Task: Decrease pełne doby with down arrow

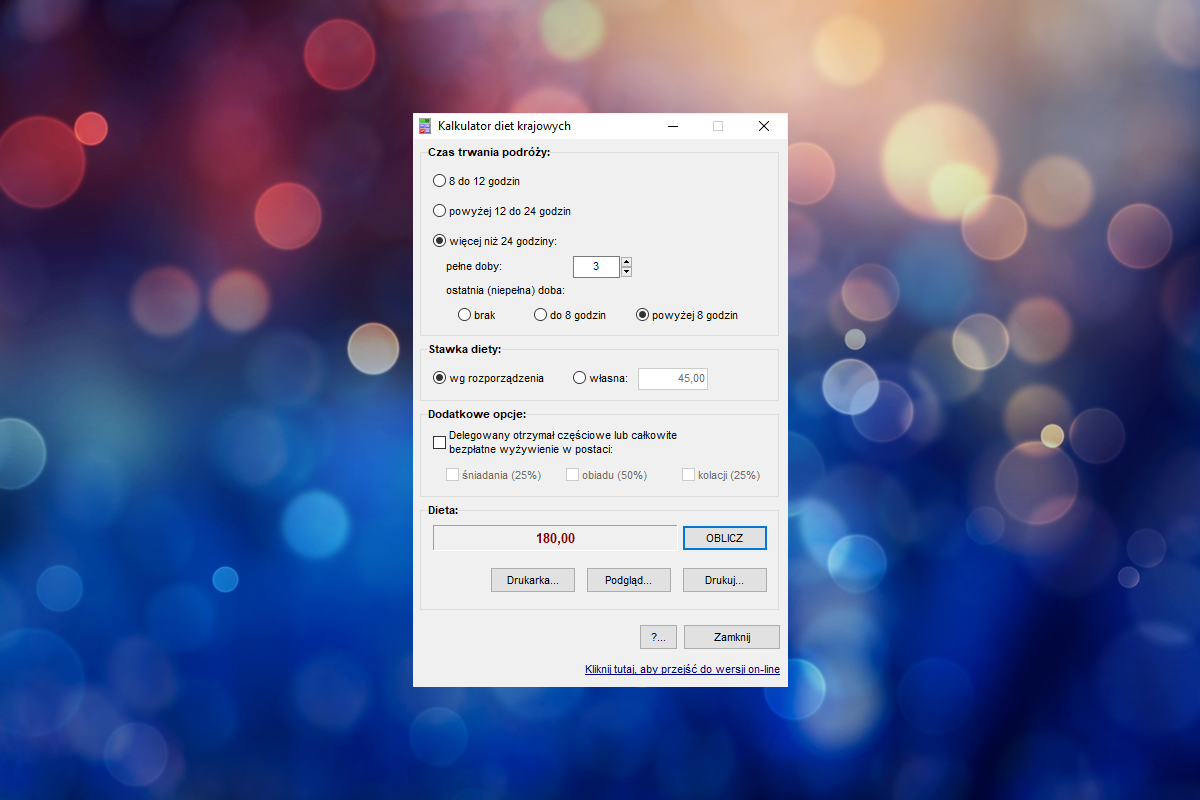Action: coord(626,272)
